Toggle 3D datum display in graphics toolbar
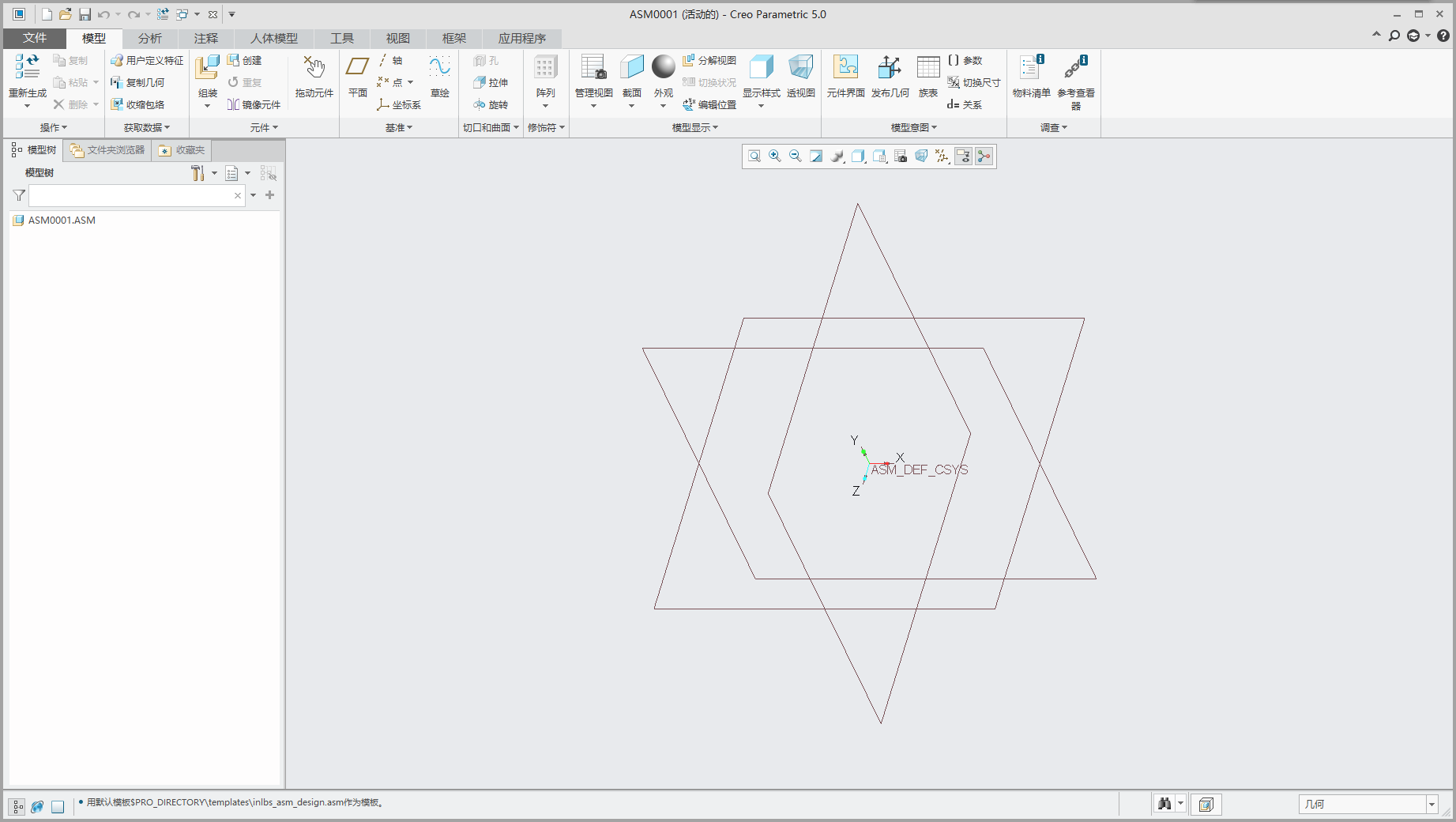The image size is (1456, 822). (x=941, y=156)
